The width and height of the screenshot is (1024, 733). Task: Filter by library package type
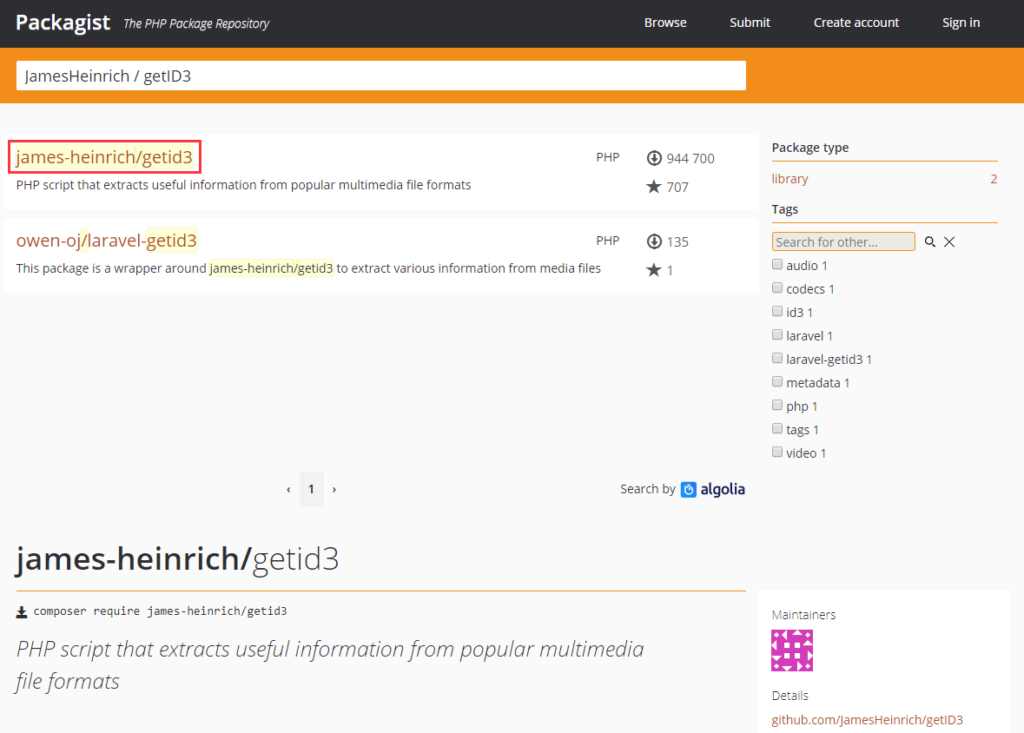click(790, 179)
